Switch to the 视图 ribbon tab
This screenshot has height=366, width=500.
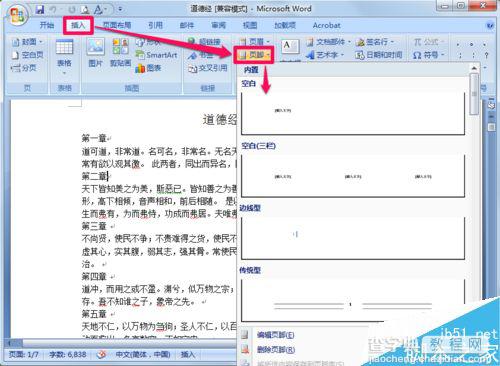[x=250, y=25]
